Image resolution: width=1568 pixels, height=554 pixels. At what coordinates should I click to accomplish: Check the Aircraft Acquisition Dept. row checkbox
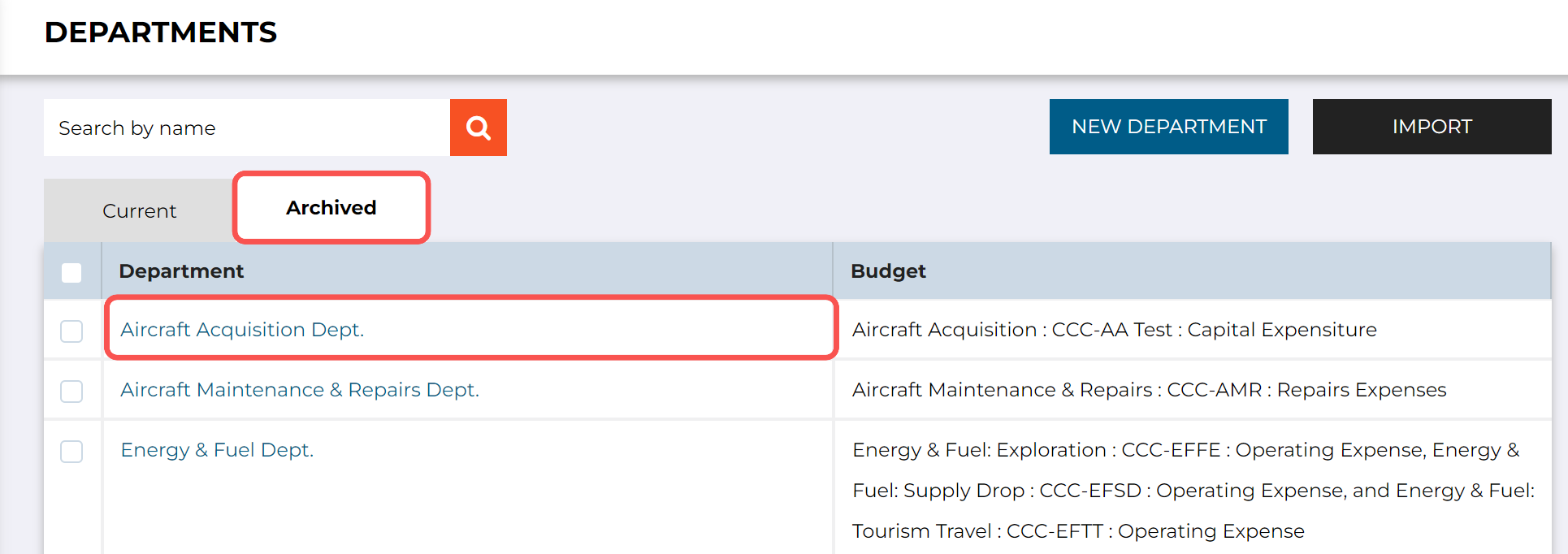tap(71, 331)
